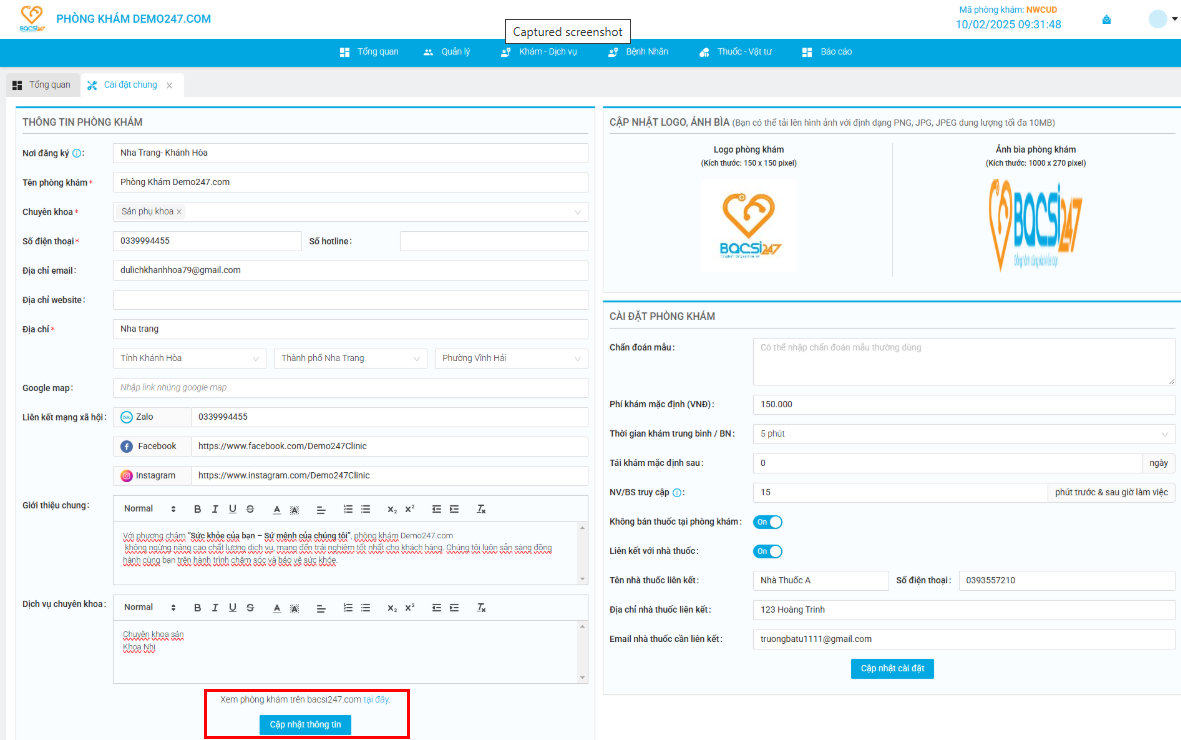1181x740 pixels.
Task: Open Quản lý menu
Action: pyautogui.click(x=447, y=52)
